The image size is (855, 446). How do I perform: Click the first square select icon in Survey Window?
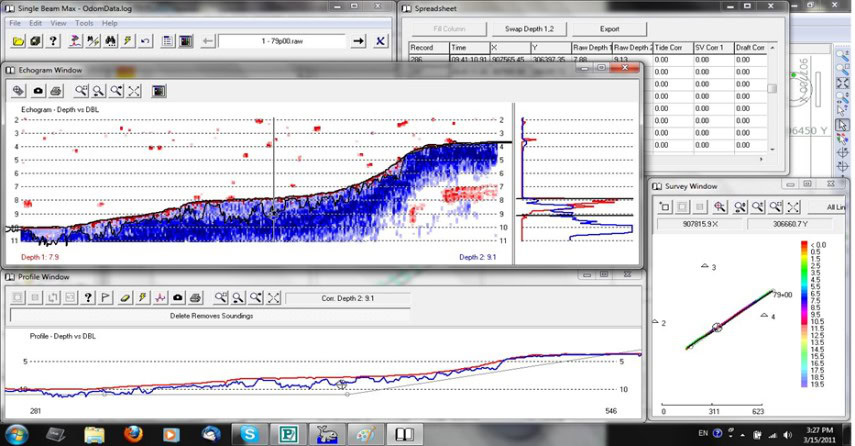coord(665,207)
